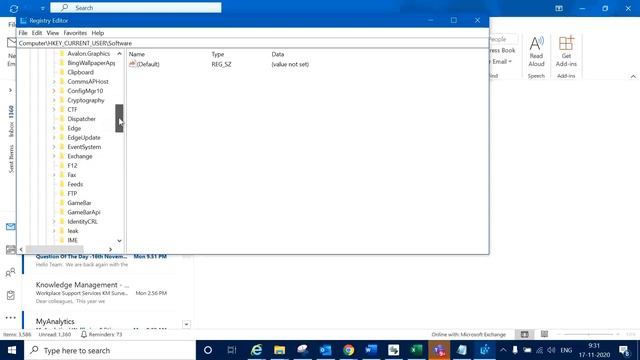The width and height of the screenshot is (640, 360).
Task: Click the registry tree horizontal scrollbar thumb
Action: 55,249
